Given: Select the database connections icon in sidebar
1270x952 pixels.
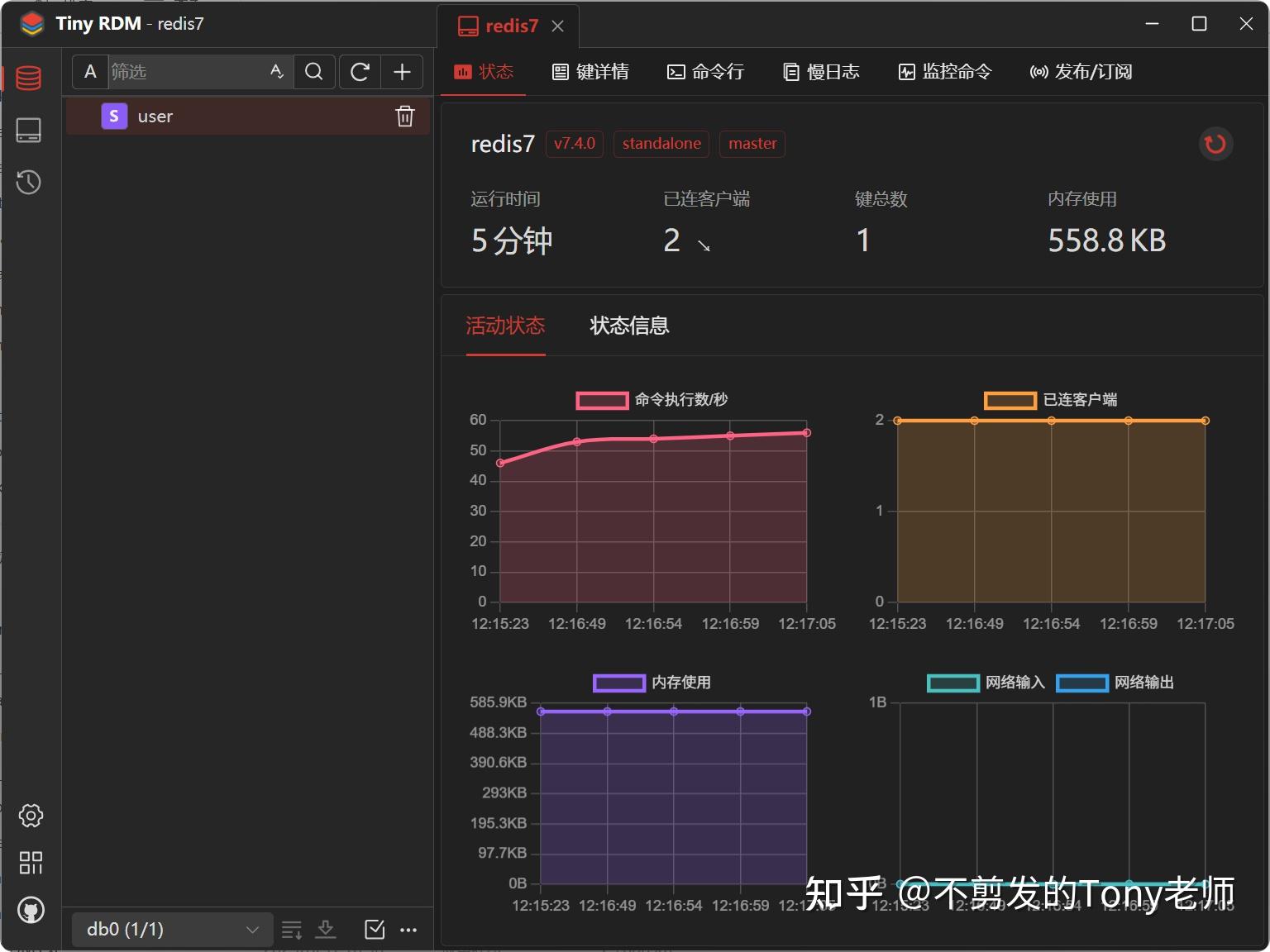Looking at the screenshot, I should pos(29,77).
